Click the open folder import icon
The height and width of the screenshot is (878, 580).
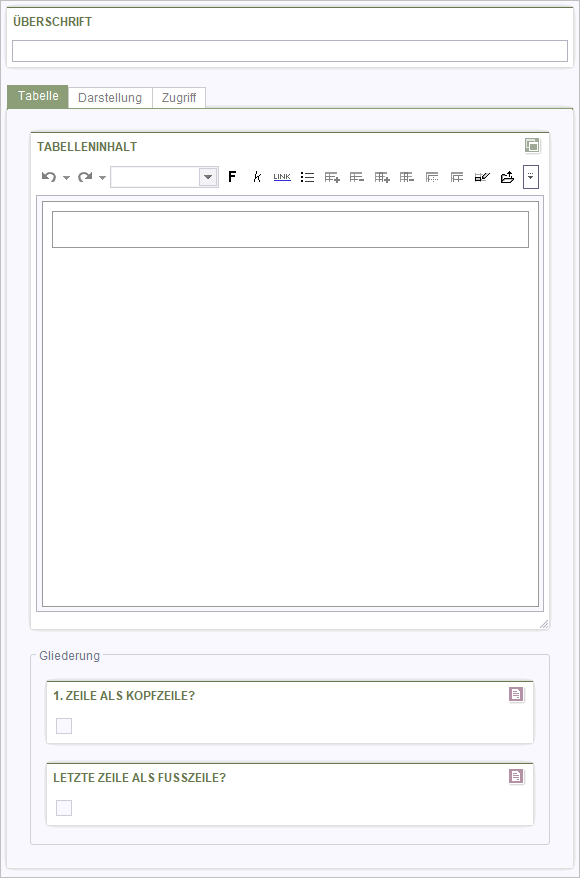coord(507,178)
